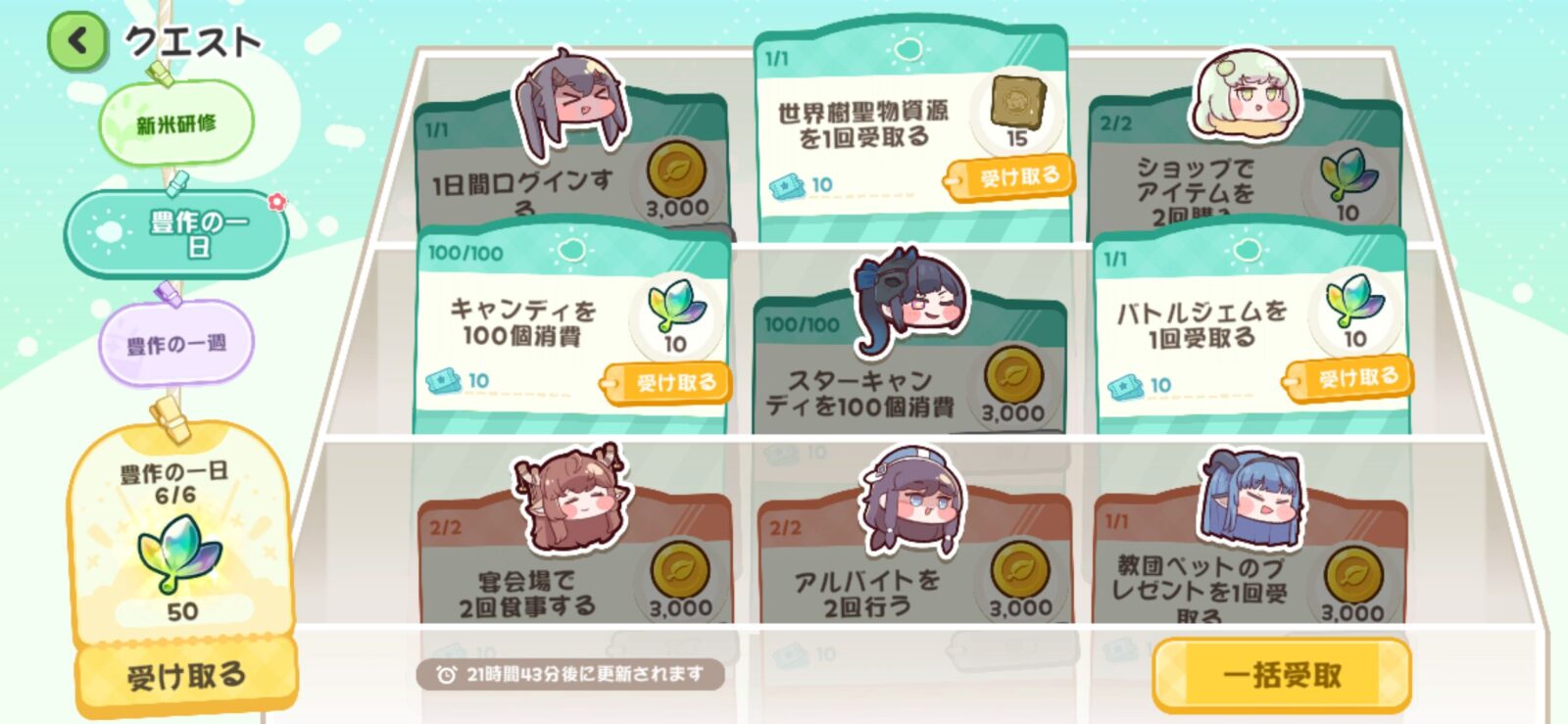
Task: Select the 豊作の一日 tab
Action: pyautogui.click(x=176, y=233)
